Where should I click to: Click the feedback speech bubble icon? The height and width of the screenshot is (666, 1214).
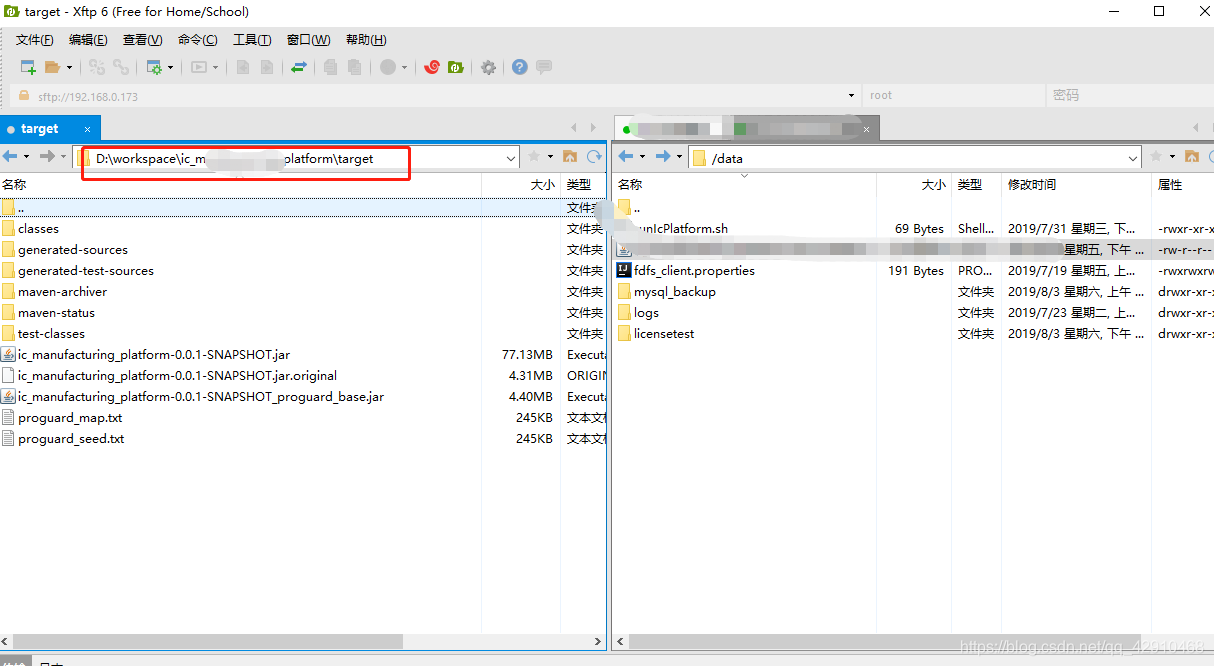click(x=543, y=67)
